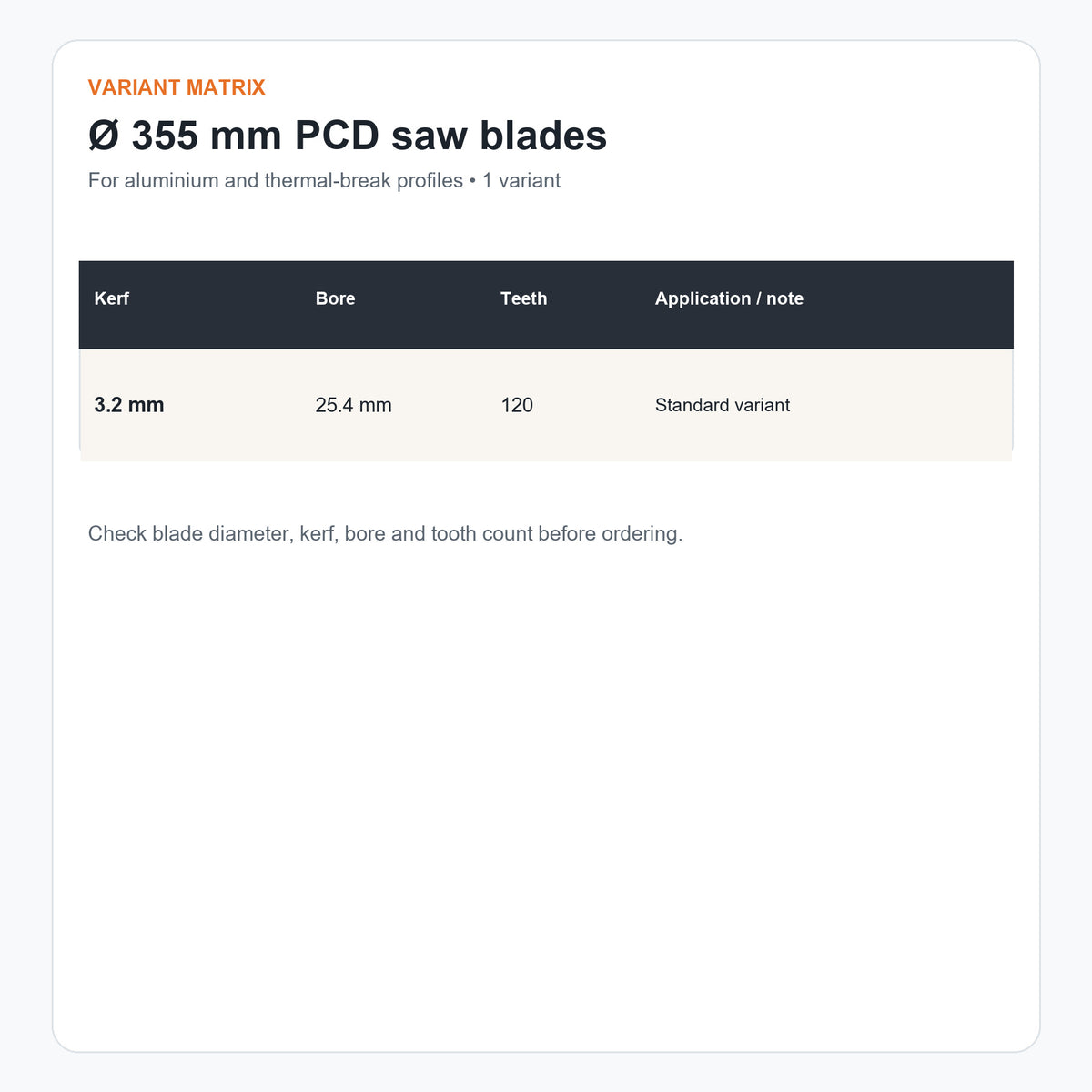Select the Teeth column header
The width and height of the screenshot is (1092, 1092).
coord(524,298)
